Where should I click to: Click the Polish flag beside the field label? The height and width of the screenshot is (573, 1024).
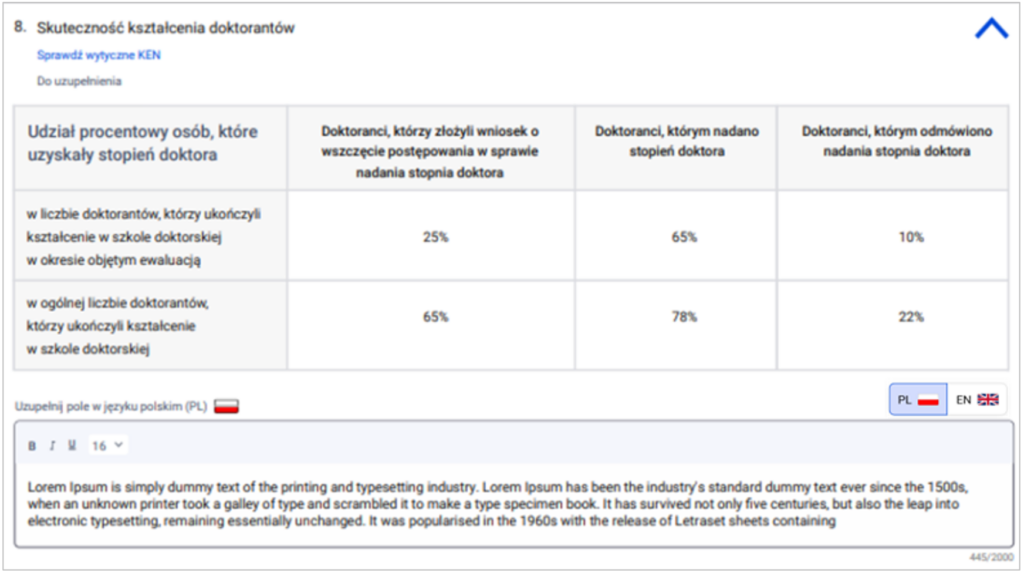pyautogui.click(x=226, y=406)
